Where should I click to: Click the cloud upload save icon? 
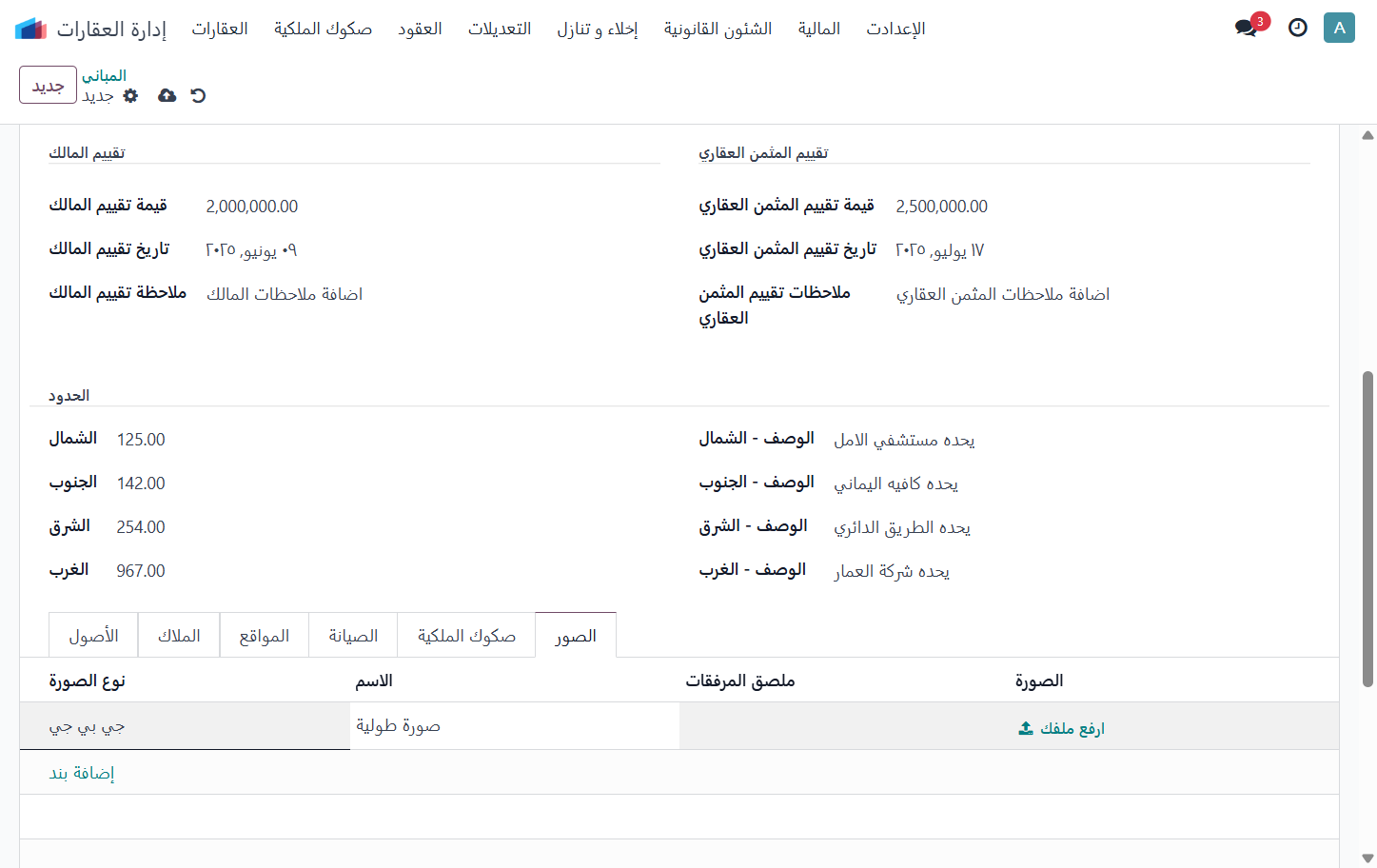click(167, 95)
